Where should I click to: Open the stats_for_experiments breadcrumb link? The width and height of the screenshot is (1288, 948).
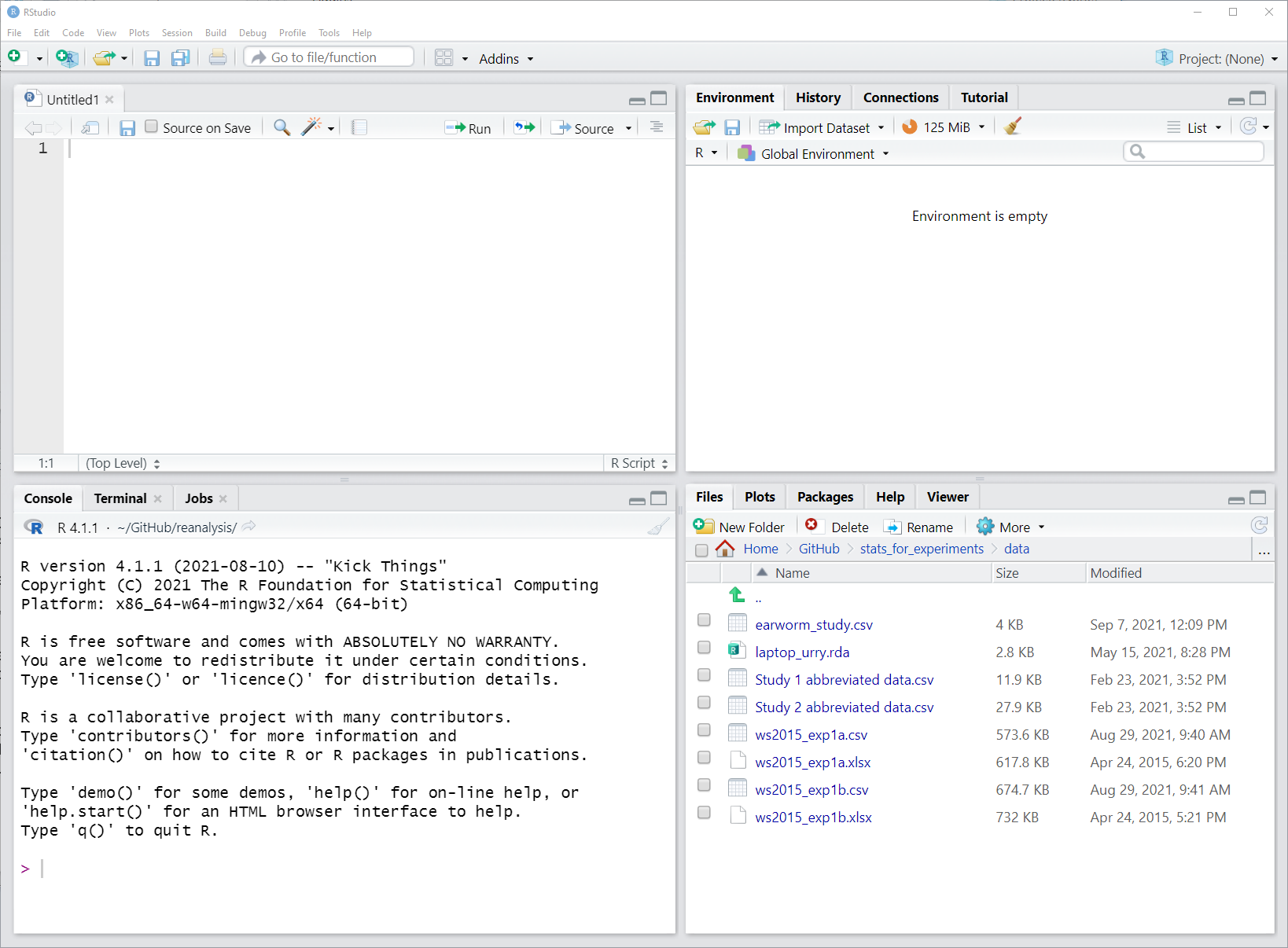click(922, 549)
